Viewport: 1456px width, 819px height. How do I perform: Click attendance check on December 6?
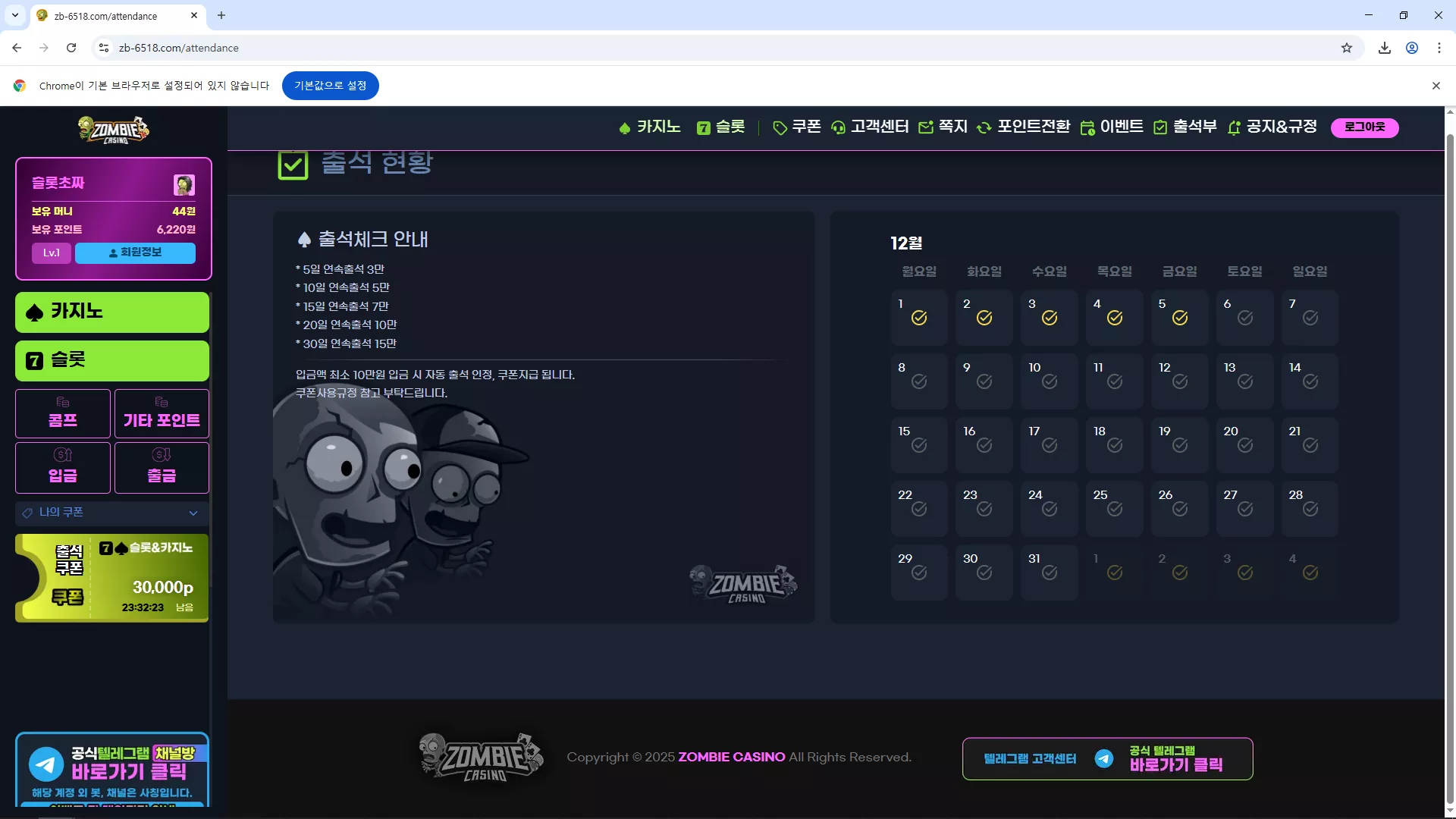tap(1245, 318)
